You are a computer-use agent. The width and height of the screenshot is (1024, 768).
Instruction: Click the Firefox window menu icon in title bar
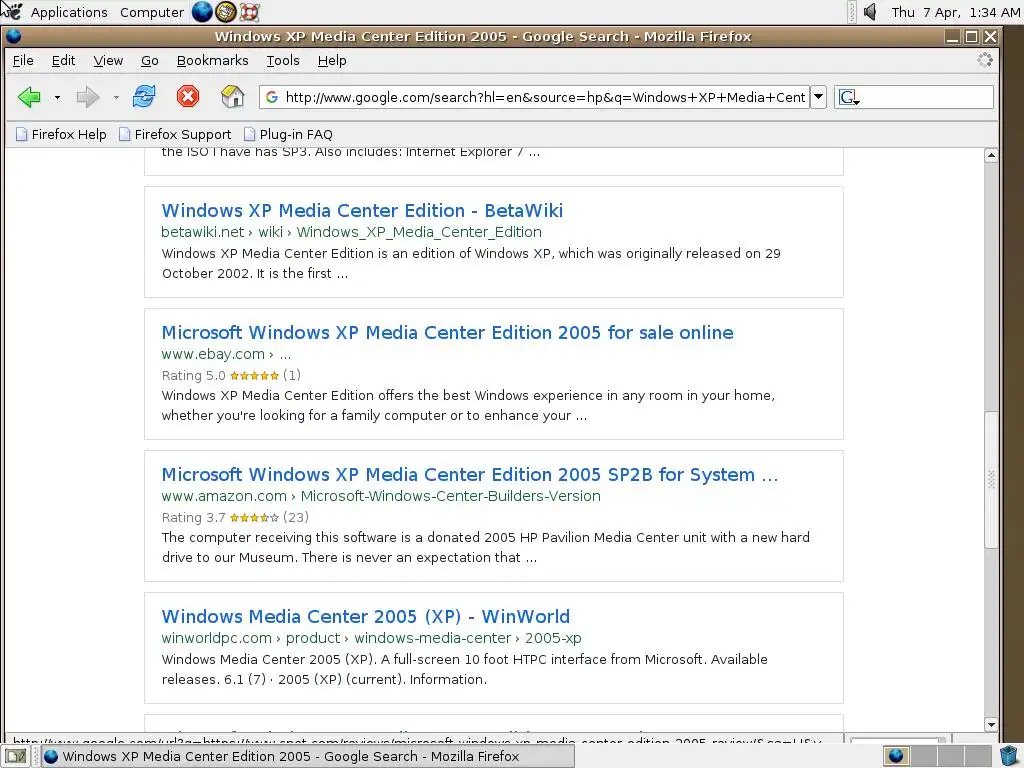click(x=14, y=36)
